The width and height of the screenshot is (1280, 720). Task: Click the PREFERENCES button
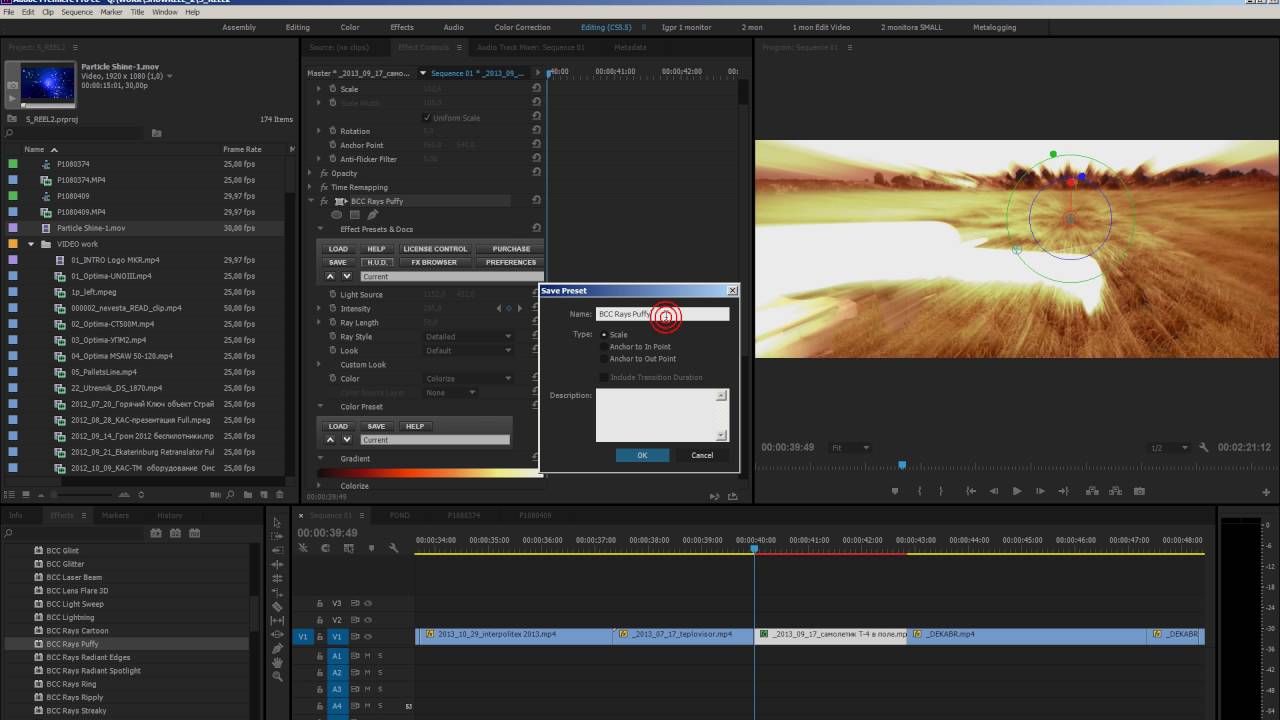tap(511, 262)
